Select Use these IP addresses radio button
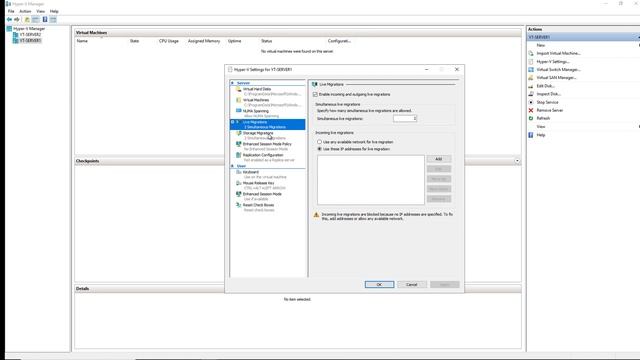The image size is (640, 360). coord(319,149)
